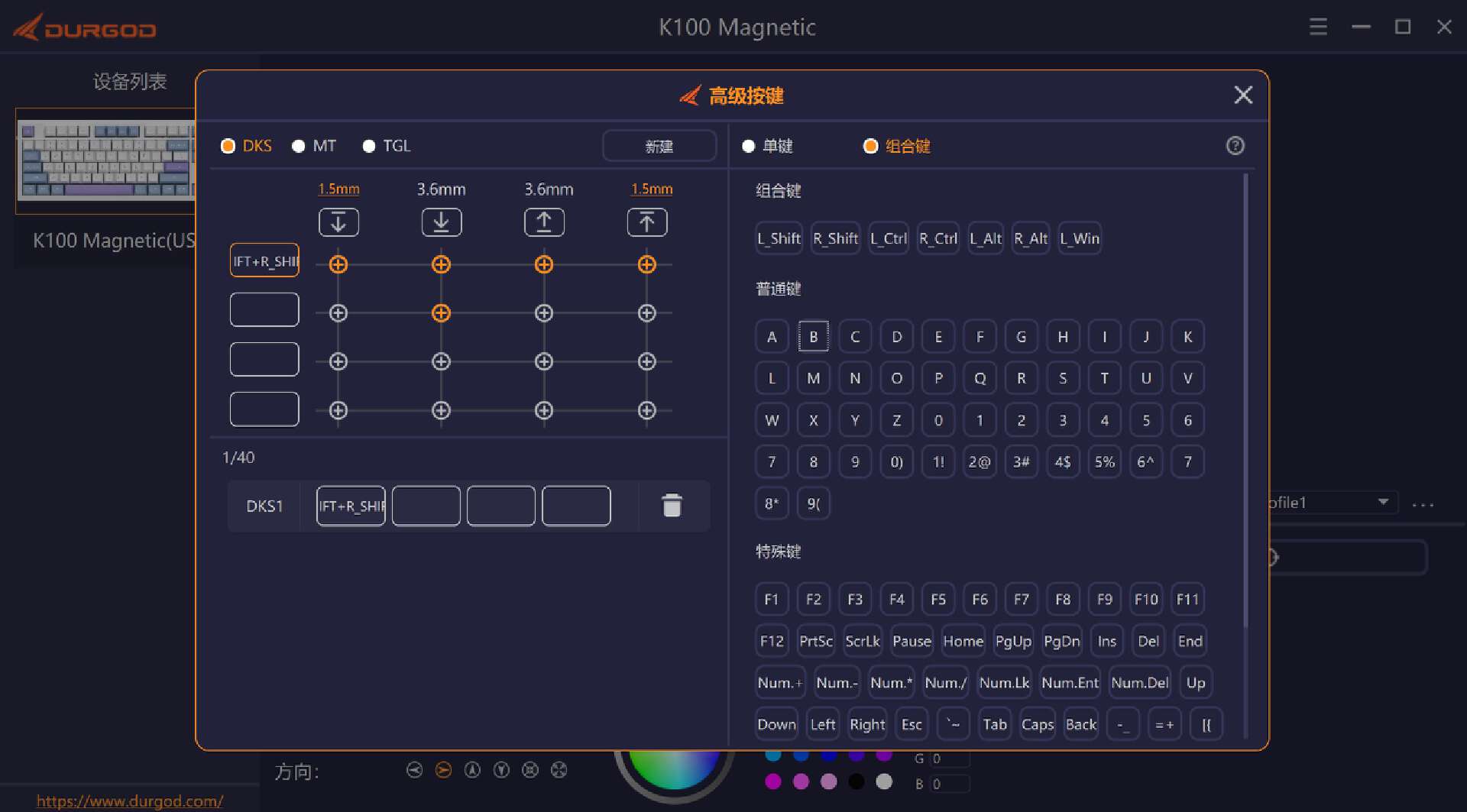Viewport: 1467px width, 812px height.
Task: Open the hamburger menu in title bar
Action: (1318, 27)
